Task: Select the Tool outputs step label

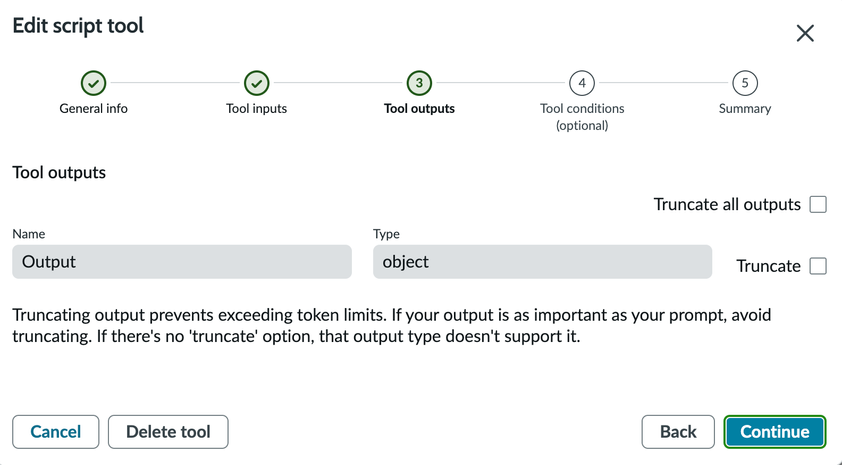Action: tap(419, 108)
